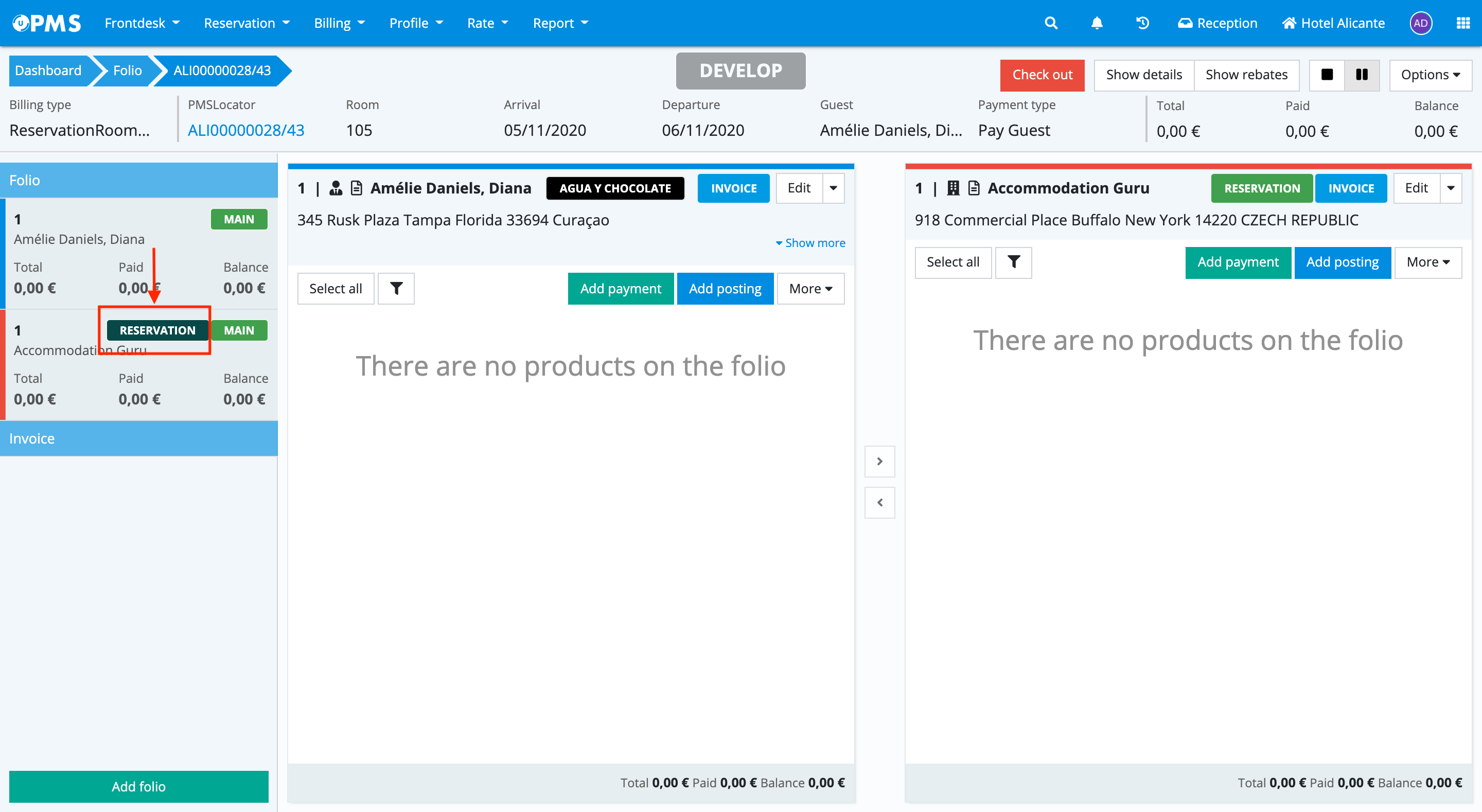The image size is (1482, 812).
Task: Click the red Check out button
Action: (x=1042, y=75)
